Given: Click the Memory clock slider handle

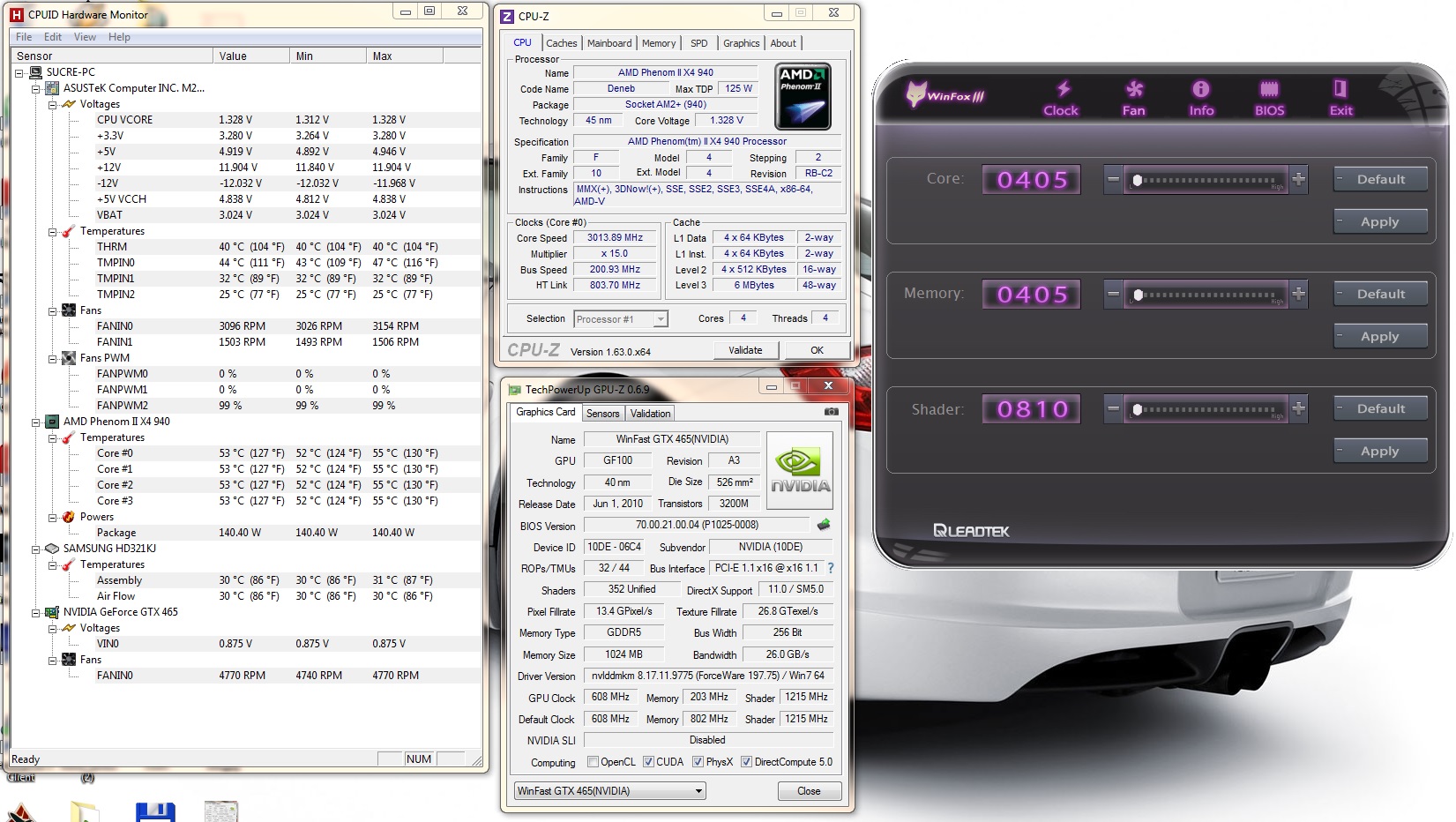Looking at the screenshot, I should (1137, 295).
